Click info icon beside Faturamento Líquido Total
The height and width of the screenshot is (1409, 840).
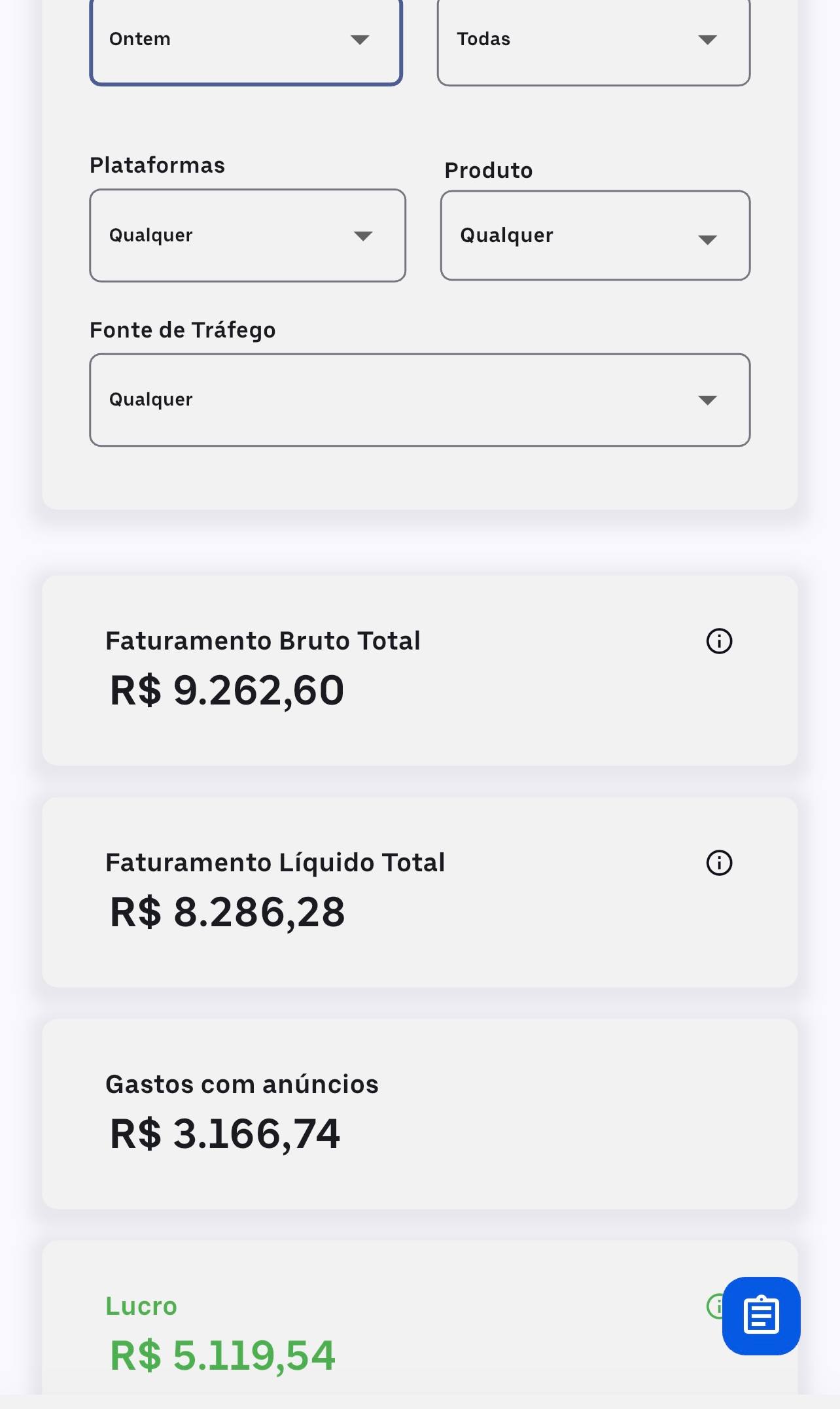pos(719,863)
